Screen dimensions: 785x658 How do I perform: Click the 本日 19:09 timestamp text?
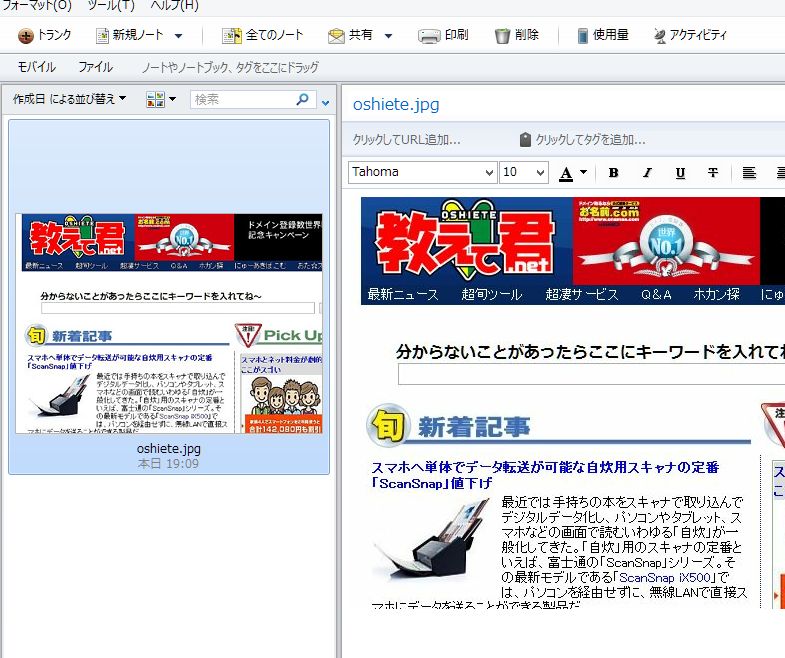coord(169,464)
